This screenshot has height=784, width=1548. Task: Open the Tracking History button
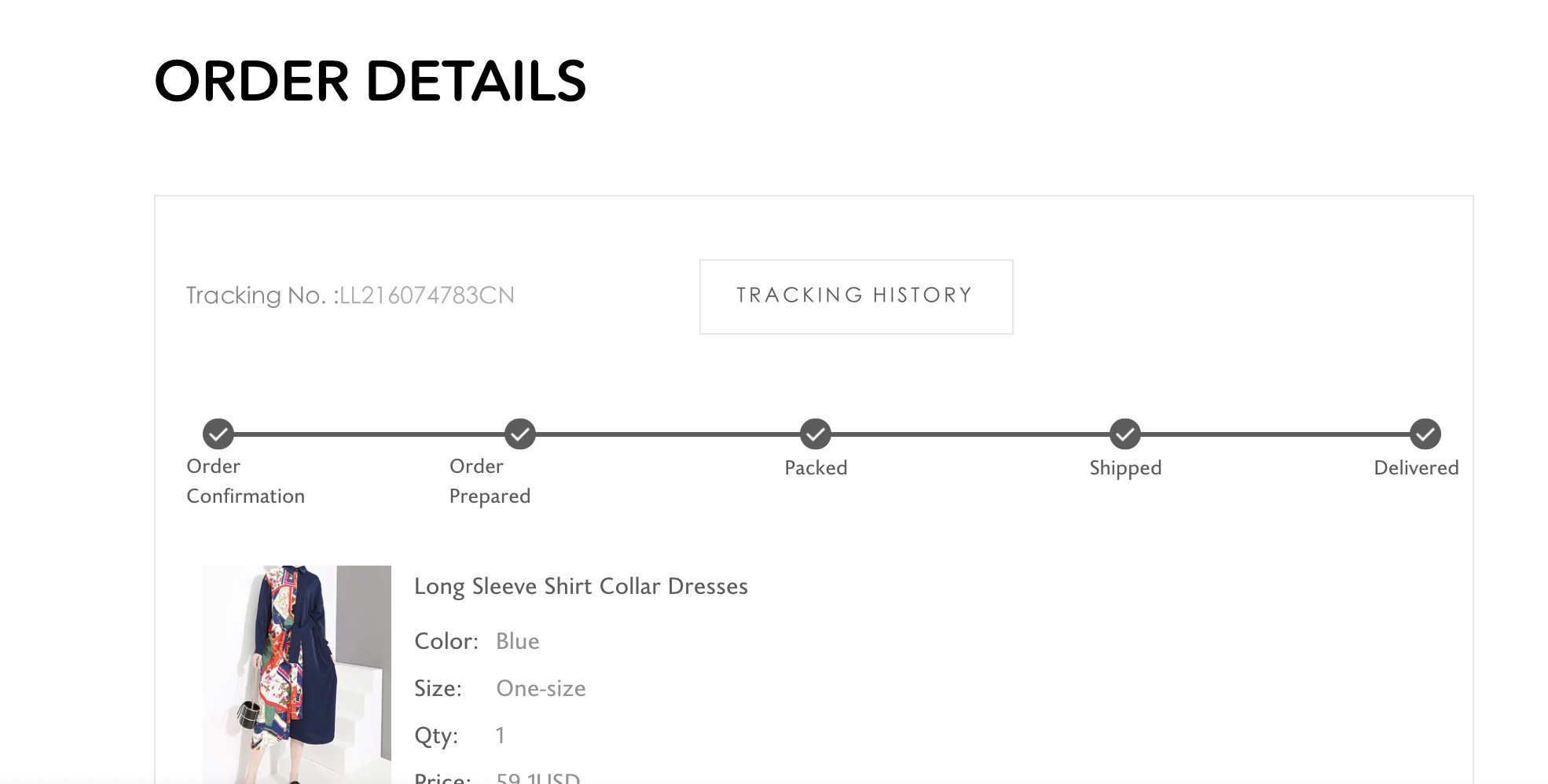[x=856, y=296]
